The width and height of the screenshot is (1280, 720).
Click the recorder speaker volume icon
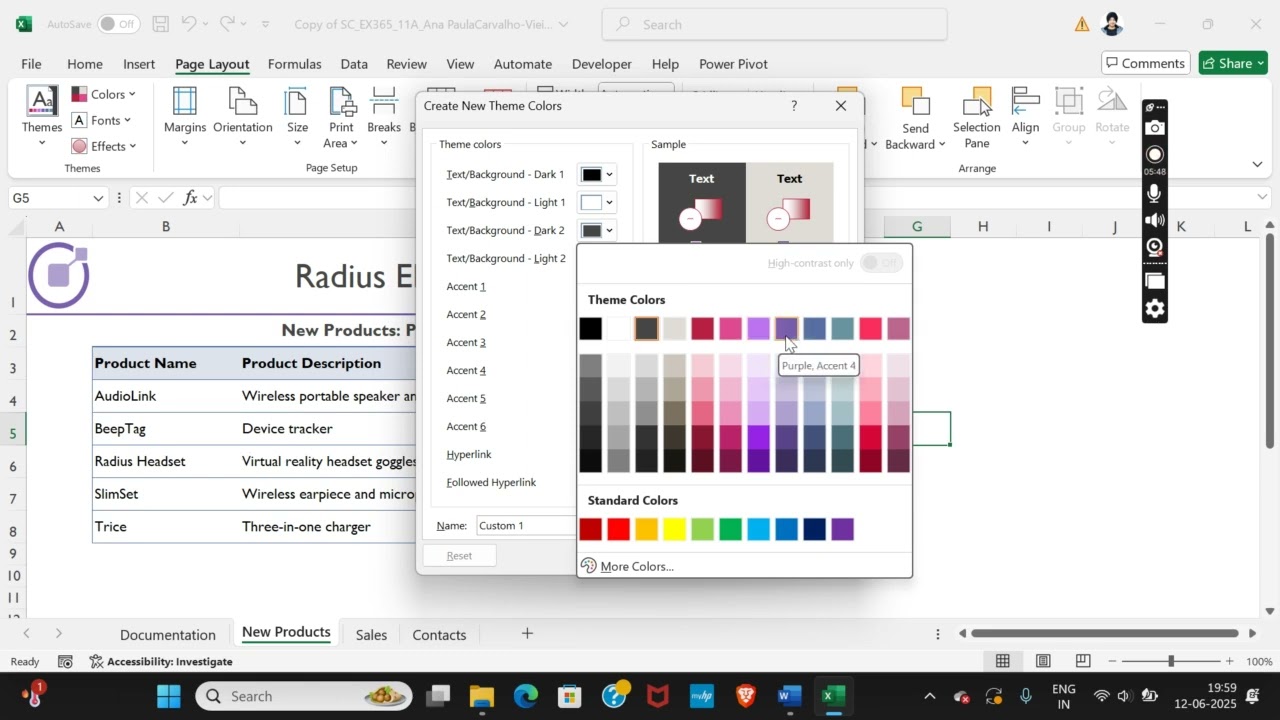tap(1155, 220)
